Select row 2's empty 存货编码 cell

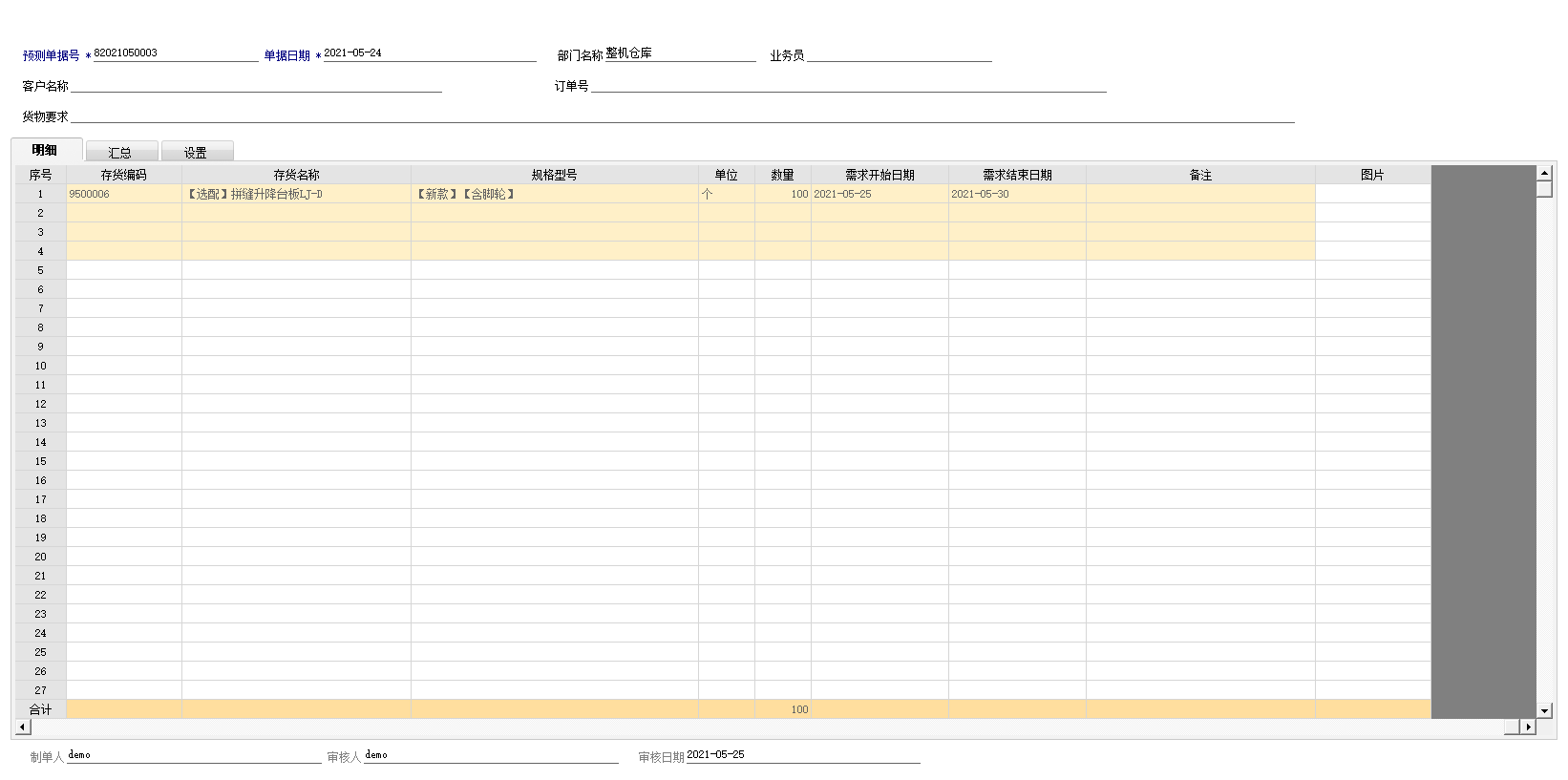coord(124,213)
